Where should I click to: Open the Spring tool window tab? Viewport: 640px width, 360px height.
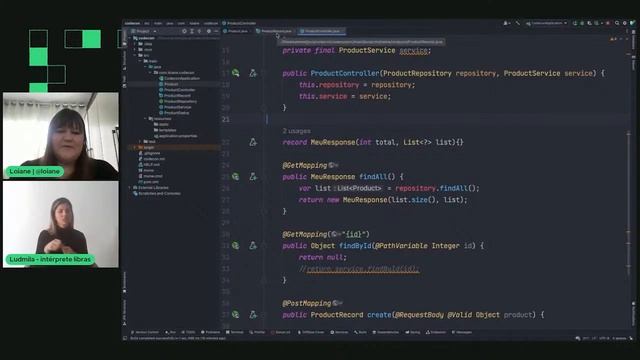coord(413,332)
